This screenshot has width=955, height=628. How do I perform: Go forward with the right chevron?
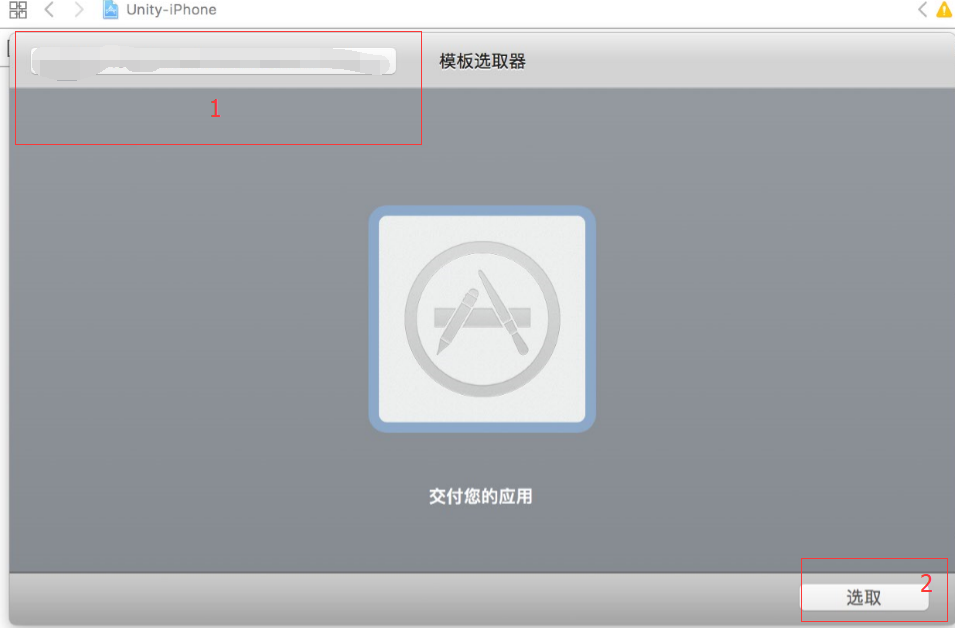click(79, 10)
